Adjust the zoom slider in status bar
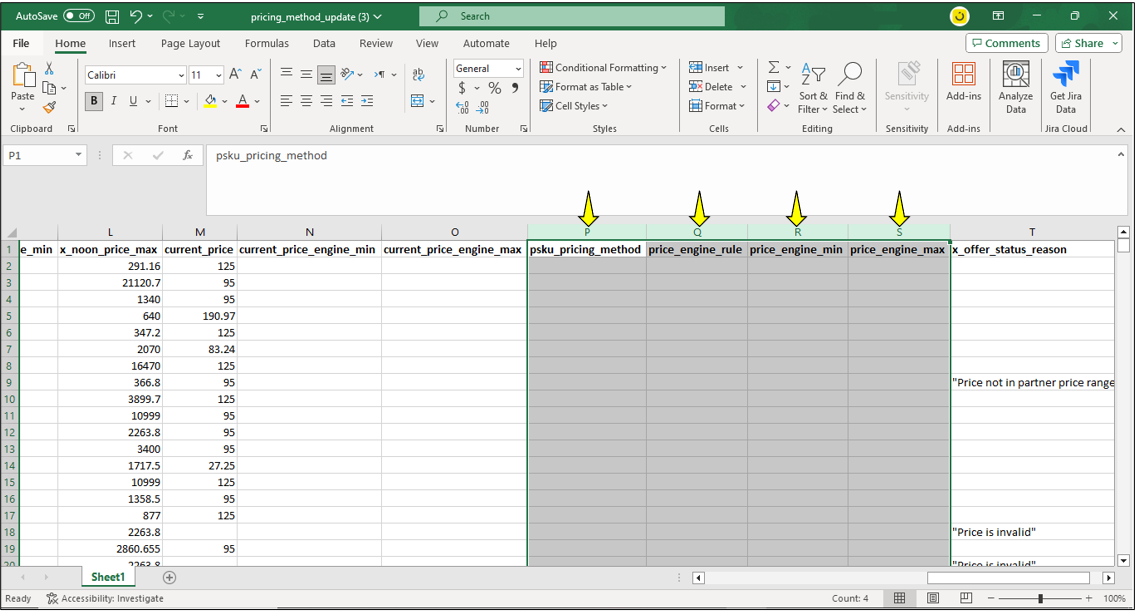 coord(1040,598)
